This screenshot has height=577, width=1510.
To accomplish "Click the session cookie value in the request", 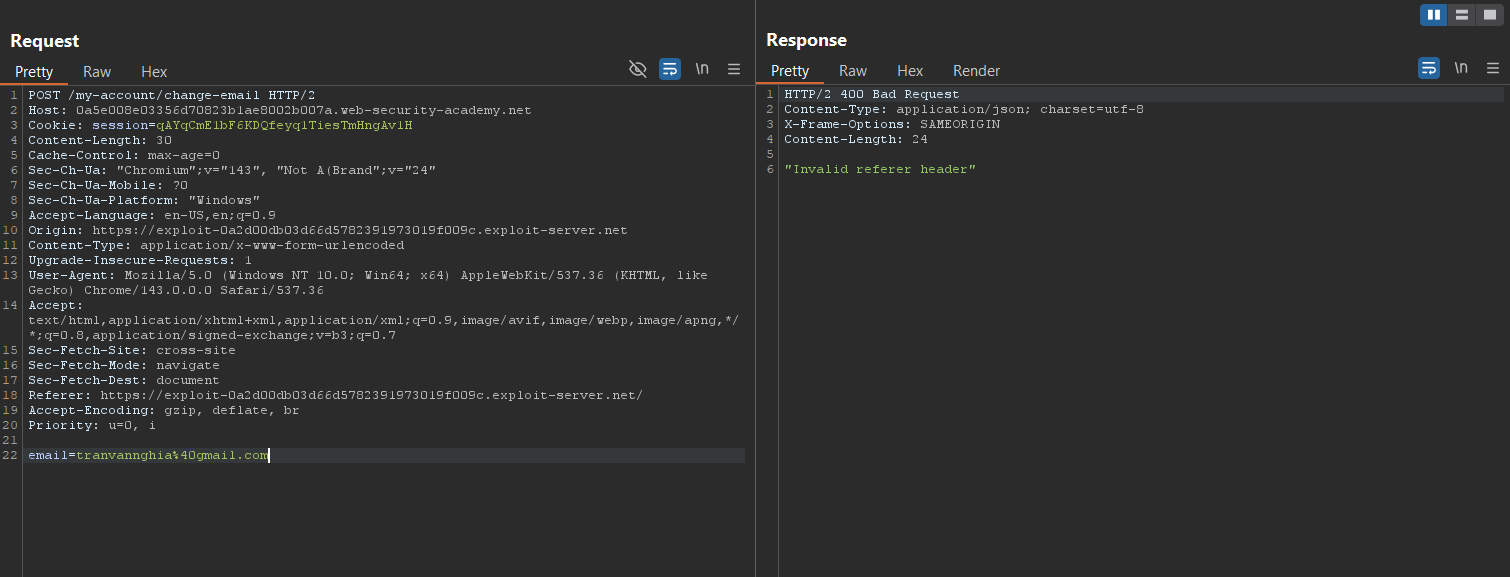I will 284,125.
